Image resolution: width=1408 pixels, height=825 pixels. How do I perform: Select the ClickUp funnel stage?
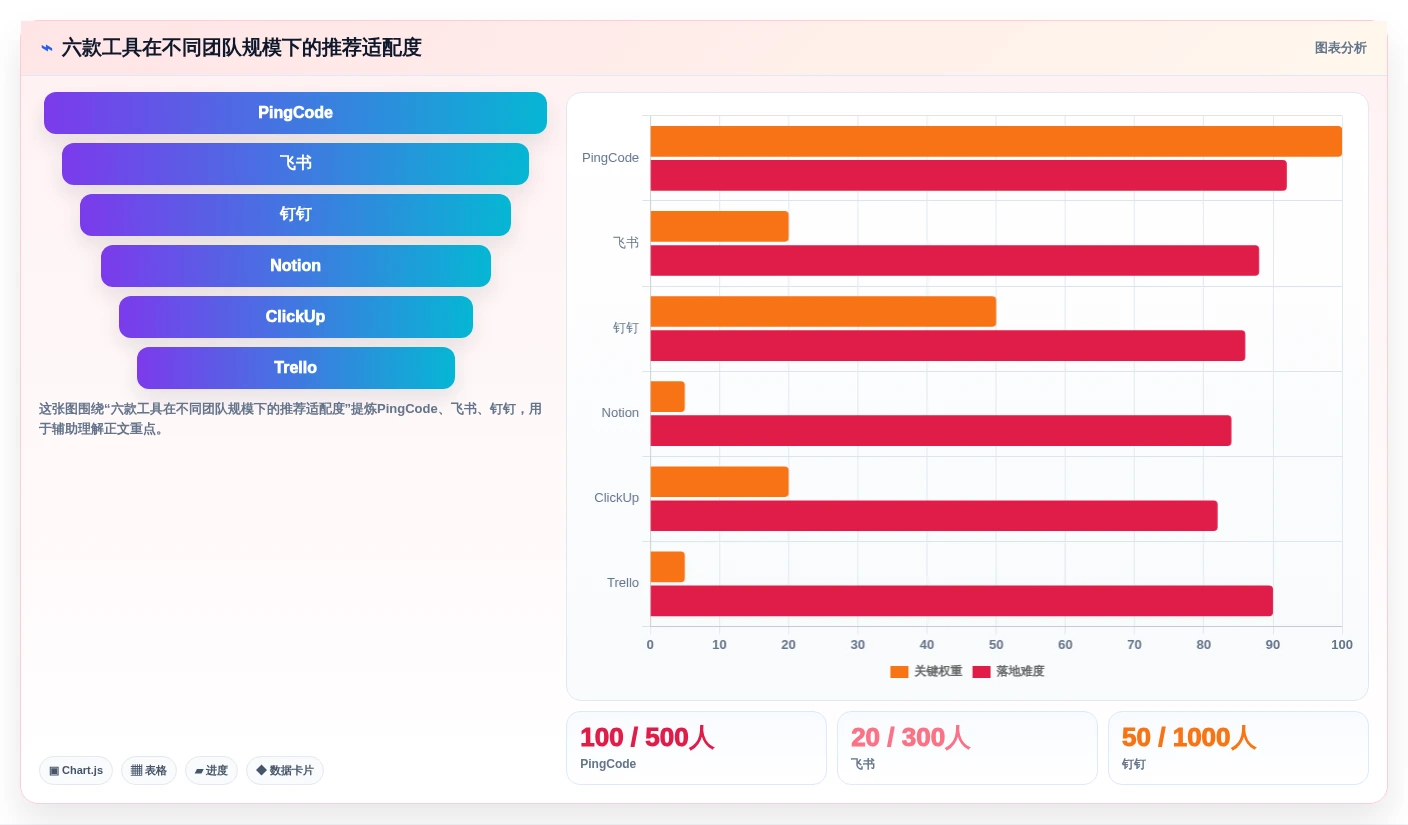pos(295,317)
